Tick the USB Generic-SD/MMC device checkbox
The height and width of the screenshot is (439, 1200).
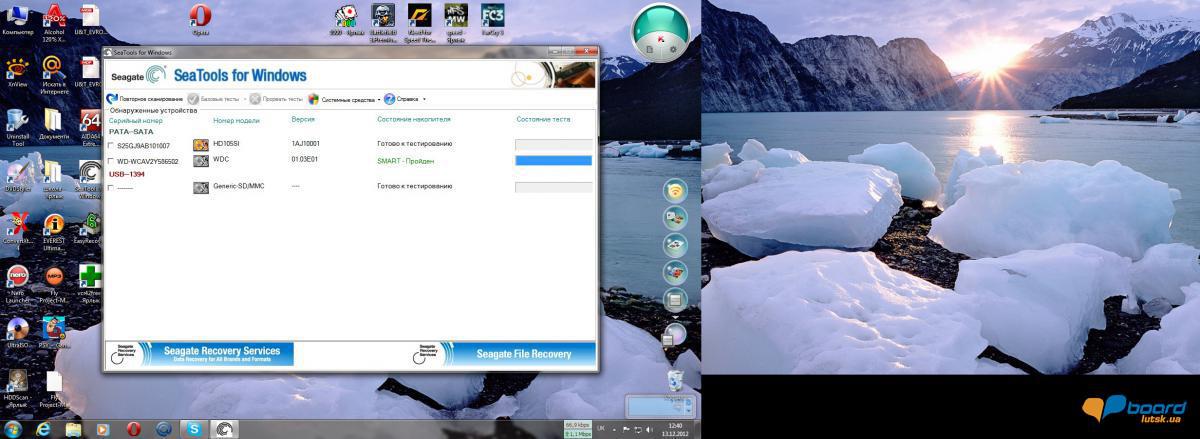(111, 187)
